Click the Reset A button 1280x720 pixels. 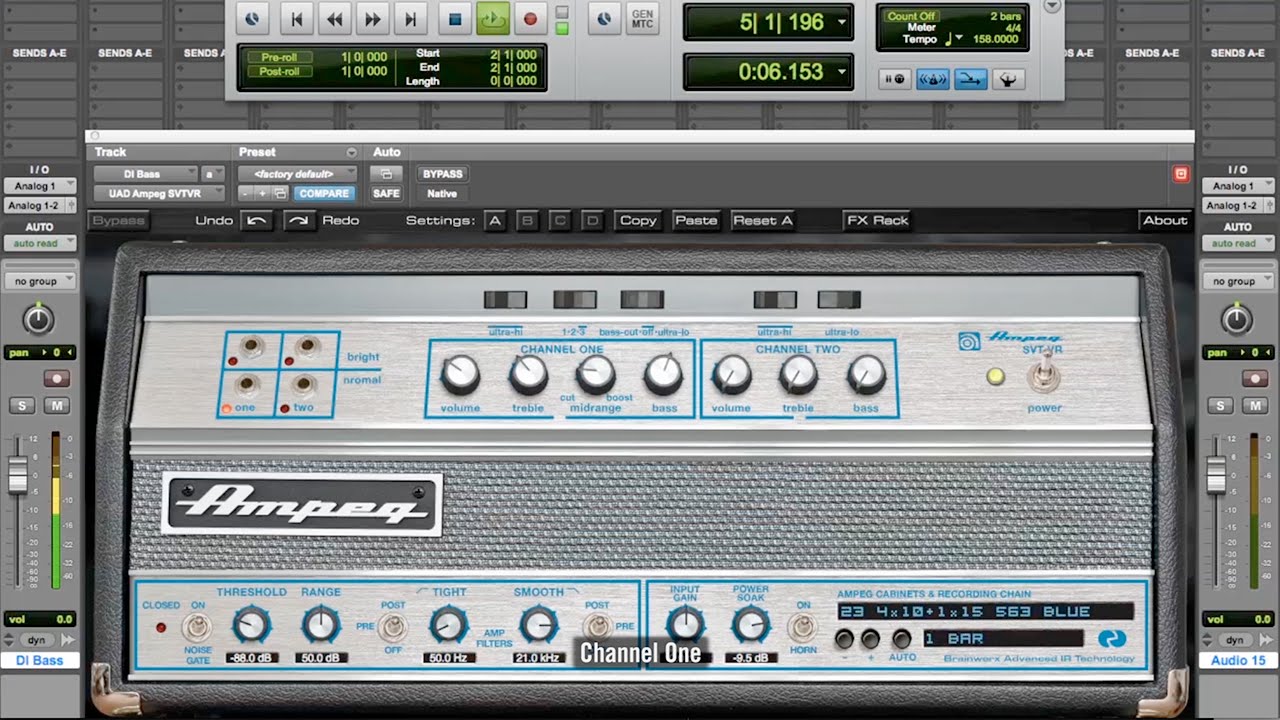763,220
